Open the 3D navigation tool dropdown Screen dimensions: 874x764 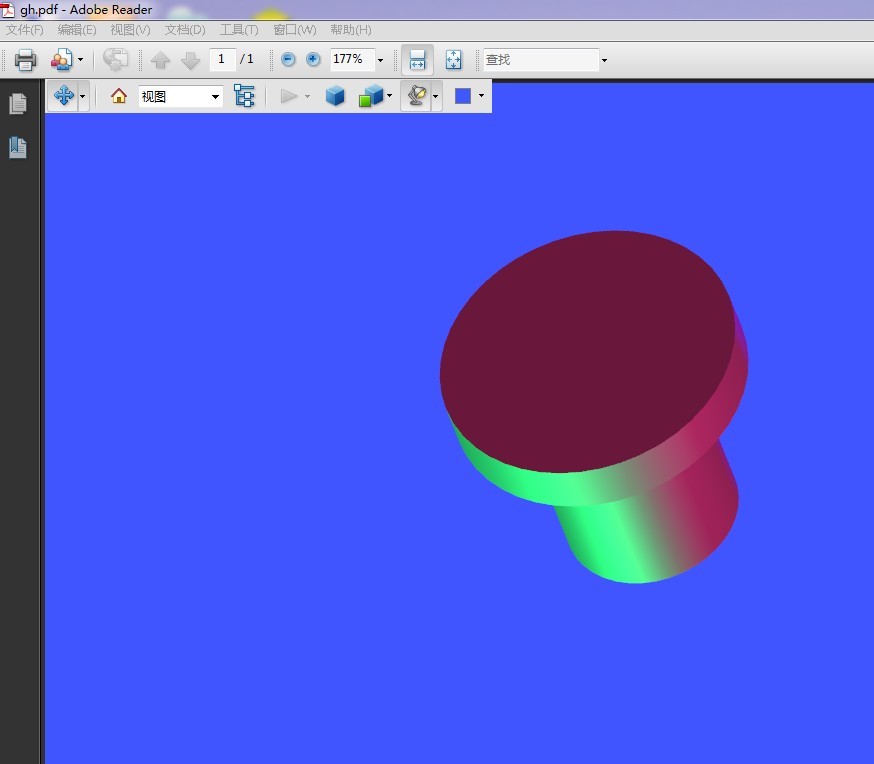click(x=83, y=96)
